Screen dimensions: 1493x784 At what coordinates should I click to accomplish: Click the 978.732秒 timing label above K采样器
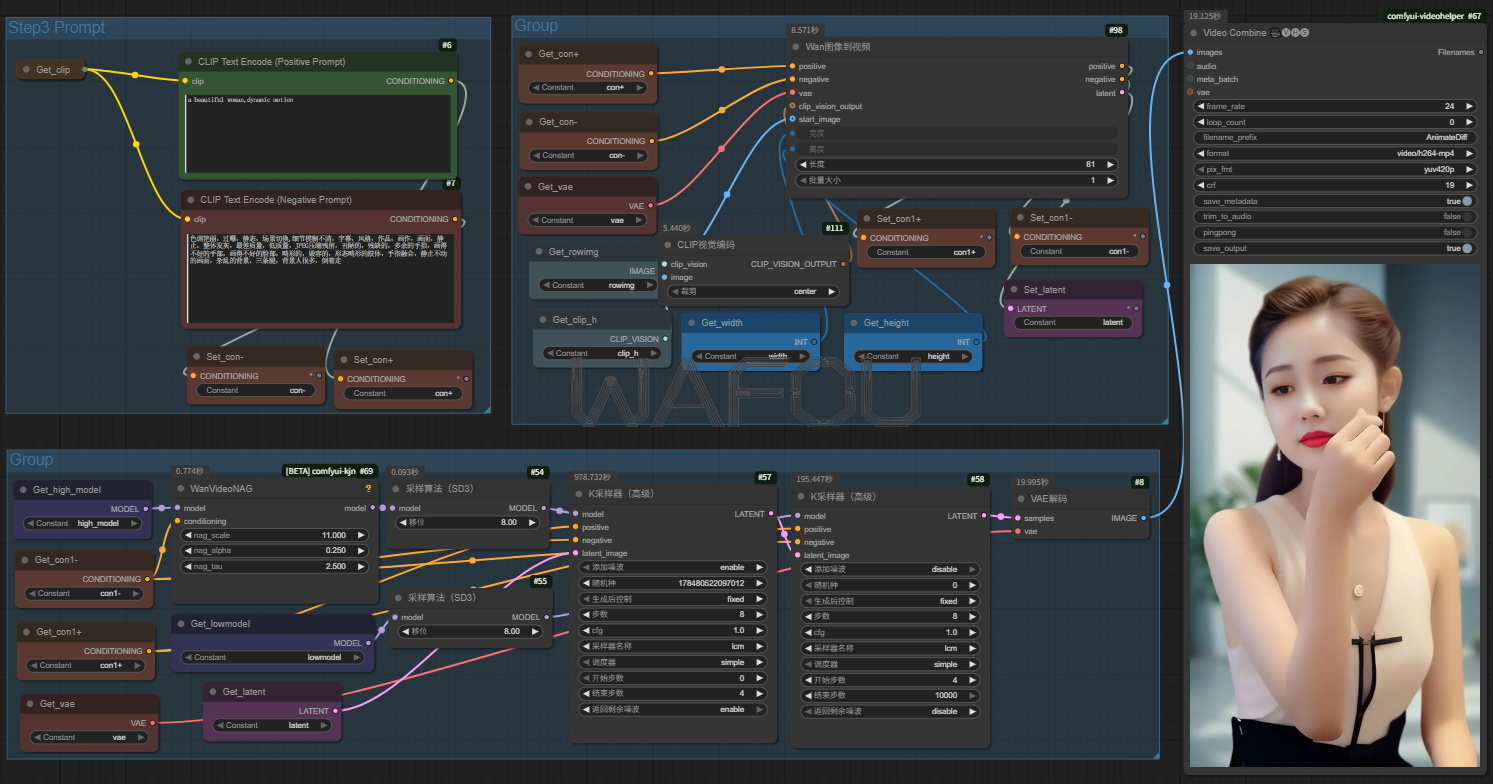pyautogui.click(x=597, y=479)
